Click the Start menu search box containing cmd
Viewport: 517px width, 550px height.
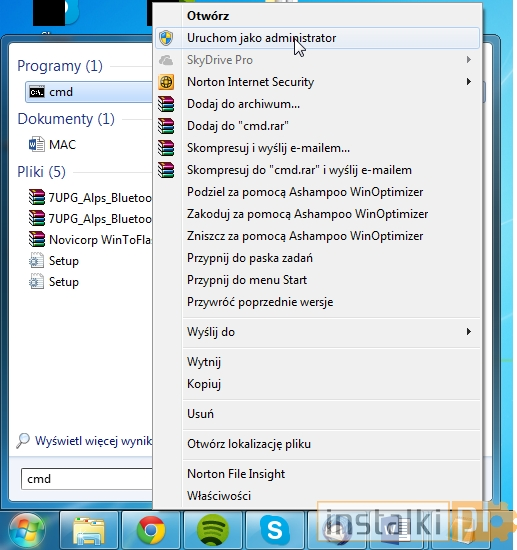(x=87, y=479)
